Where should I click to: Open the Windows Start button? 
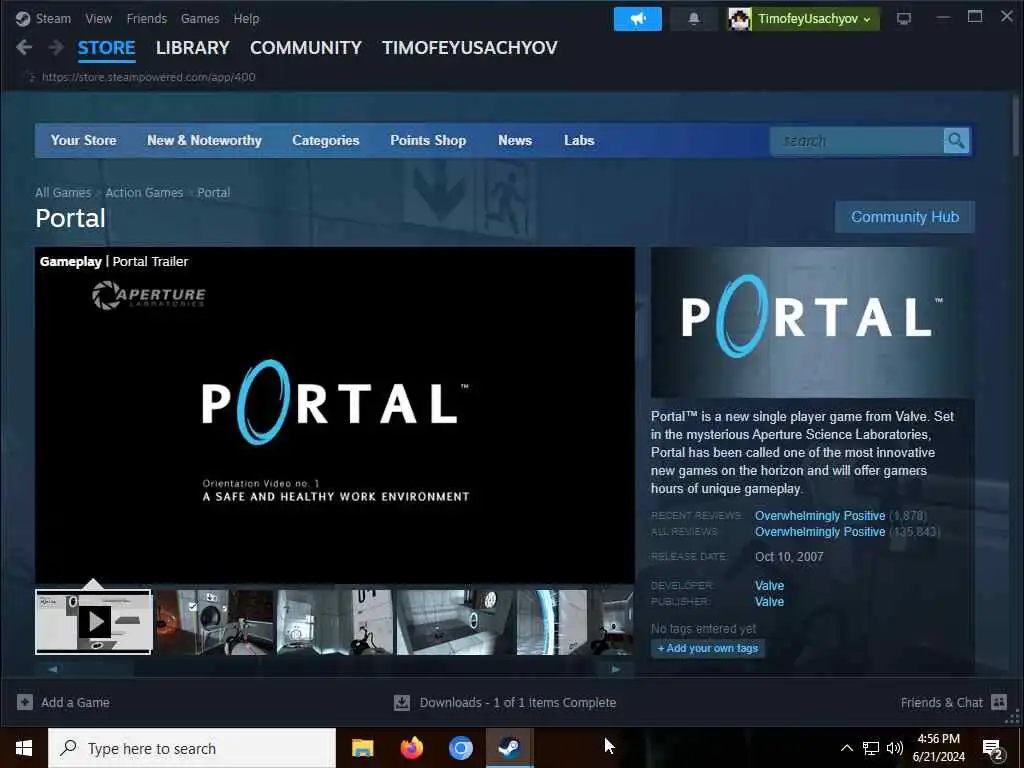pyautogui.click(x=24, y=748)
